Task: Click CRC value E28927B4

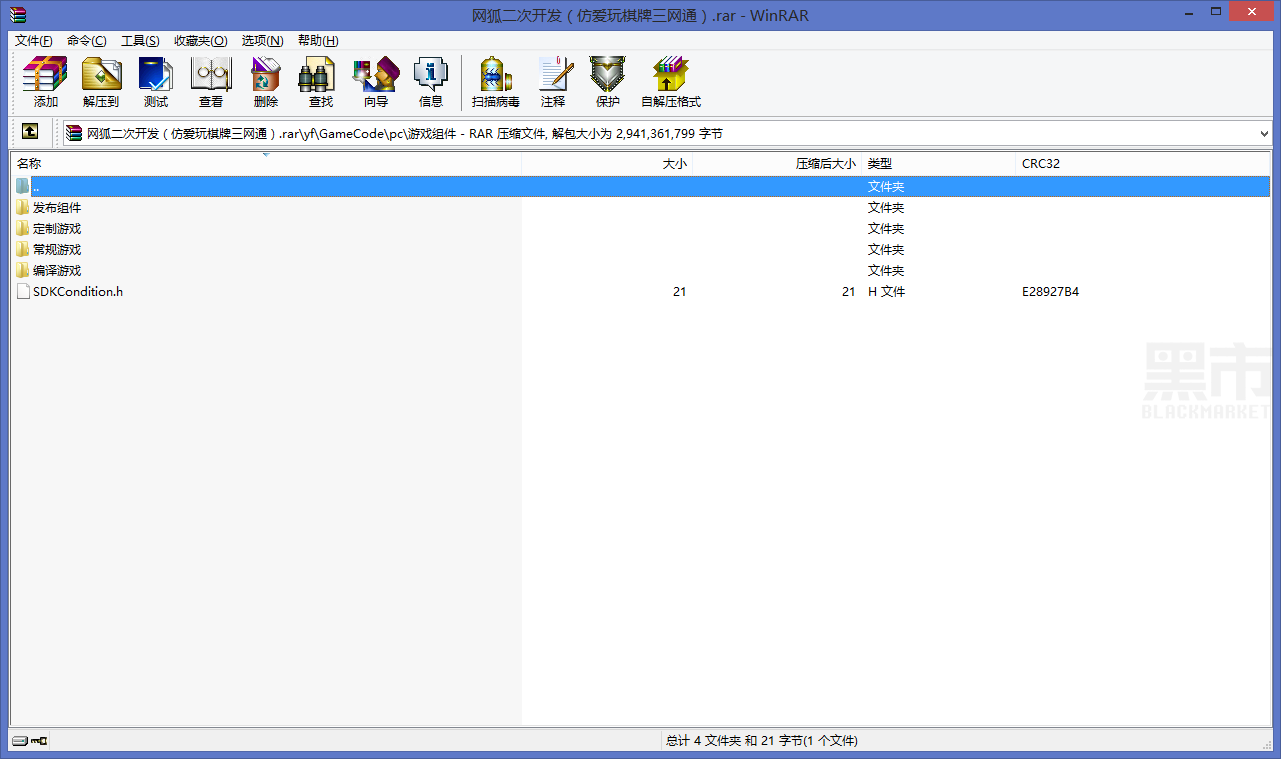Action: pos(1050,292)
